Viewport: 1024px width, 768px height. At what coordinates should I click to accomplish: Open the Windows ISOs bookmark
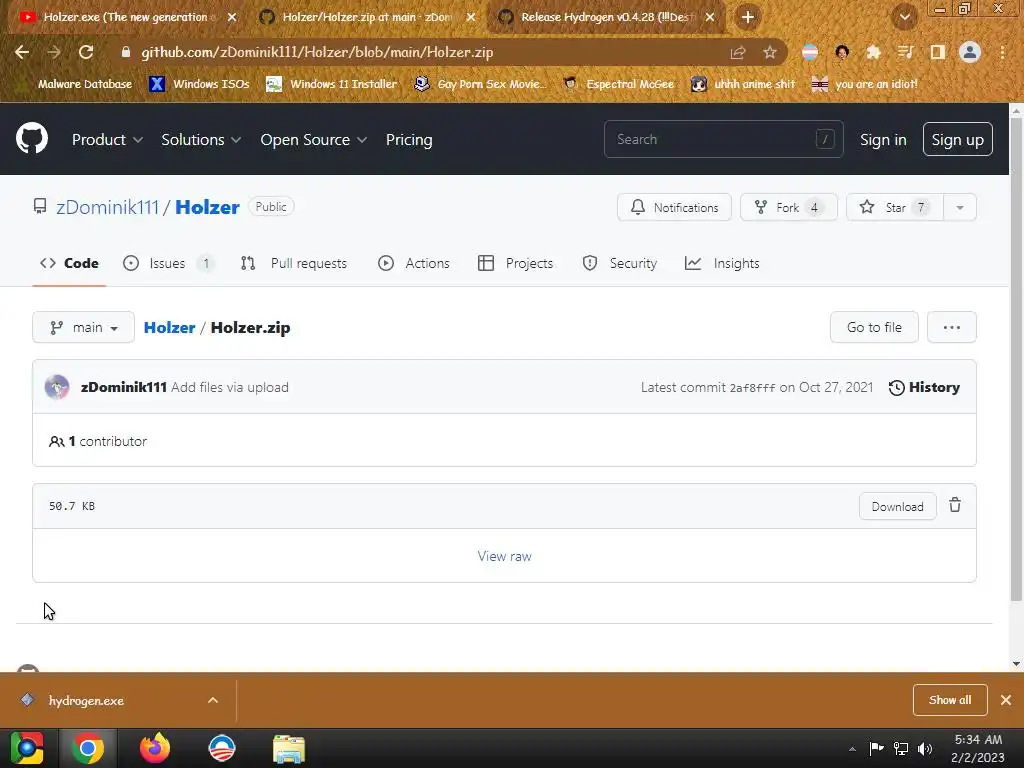(x=200, y=84)
